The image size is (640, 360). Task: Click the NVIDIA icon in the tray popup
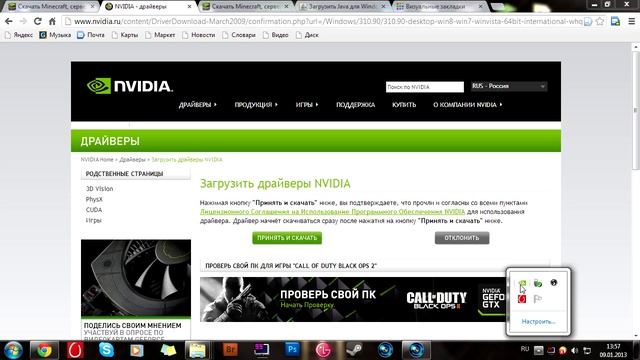pos(522,283)
